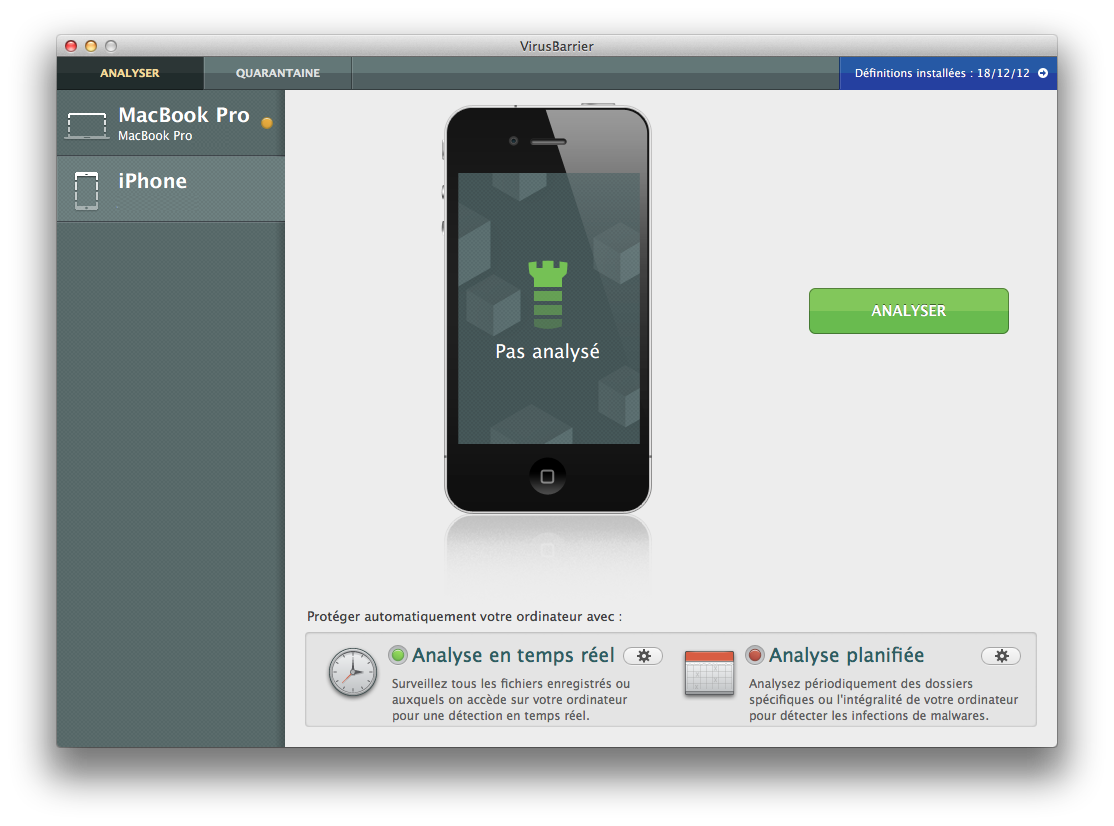
Task: Click the 'Analyse en temps réel' heading
Action: coord(513,655)
